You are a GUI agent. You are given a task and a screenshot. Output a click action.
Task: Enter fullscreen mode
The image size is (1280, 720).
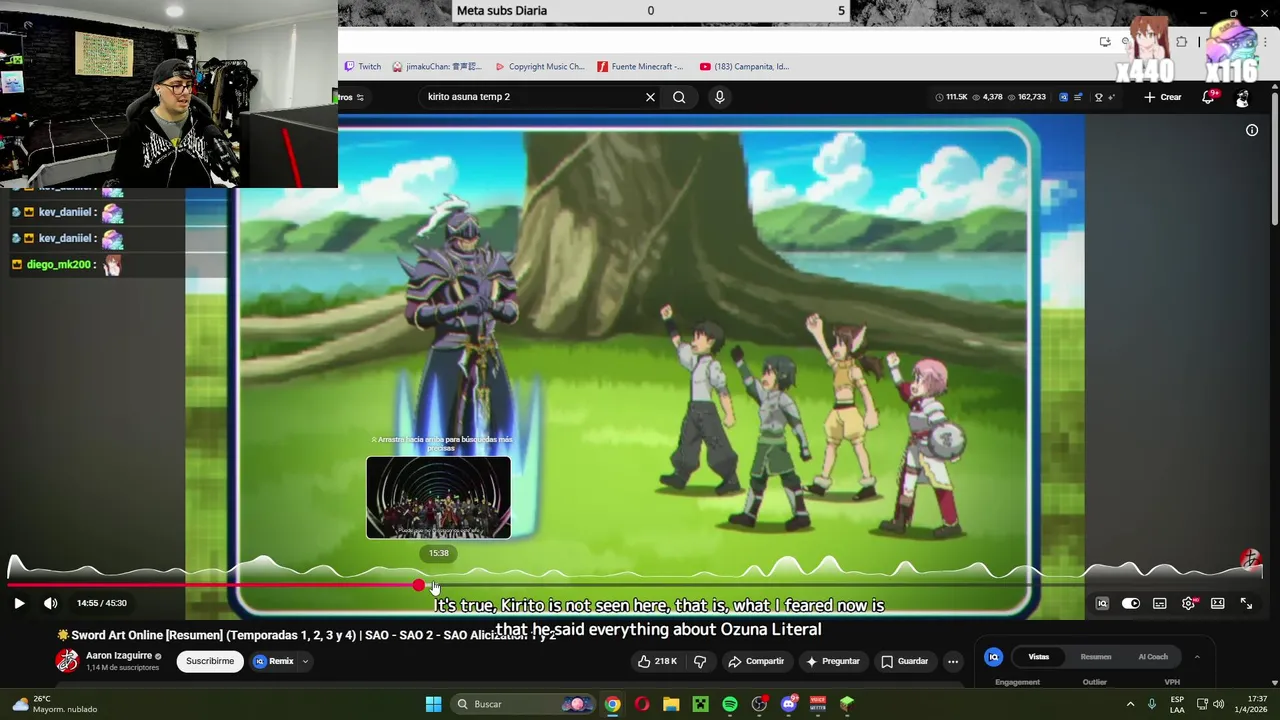(x=1247, y=604)
